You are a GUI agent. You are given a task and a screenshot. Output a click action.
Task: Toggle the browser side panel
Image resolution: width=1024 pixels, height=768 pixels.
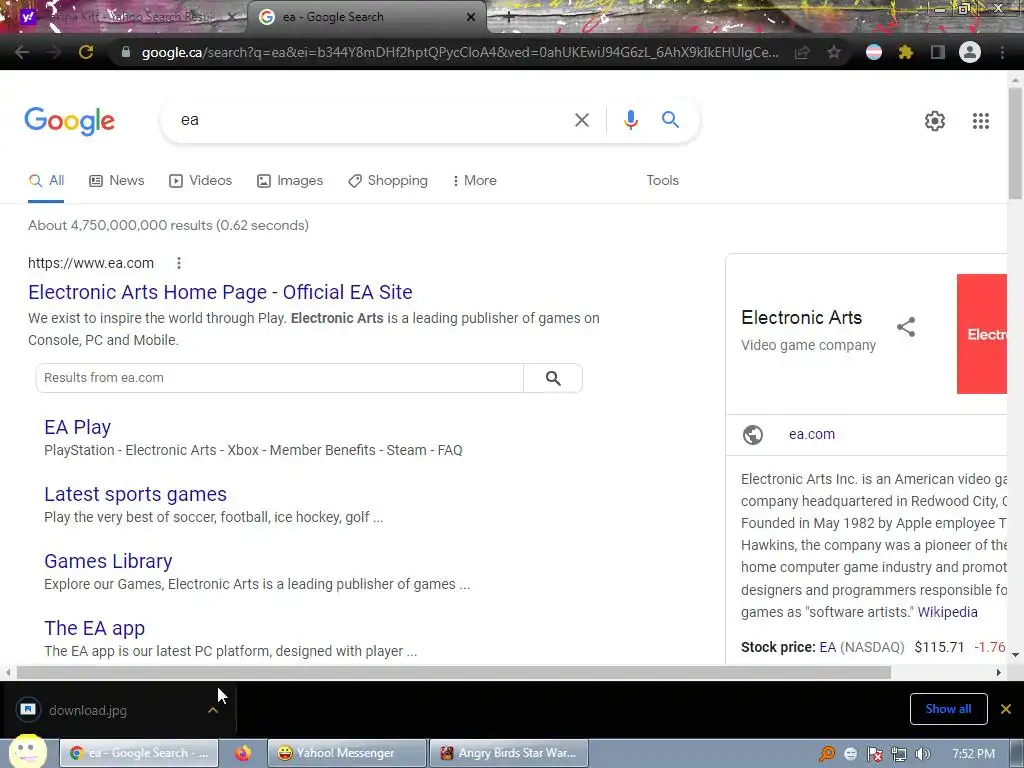click(937, 52)
